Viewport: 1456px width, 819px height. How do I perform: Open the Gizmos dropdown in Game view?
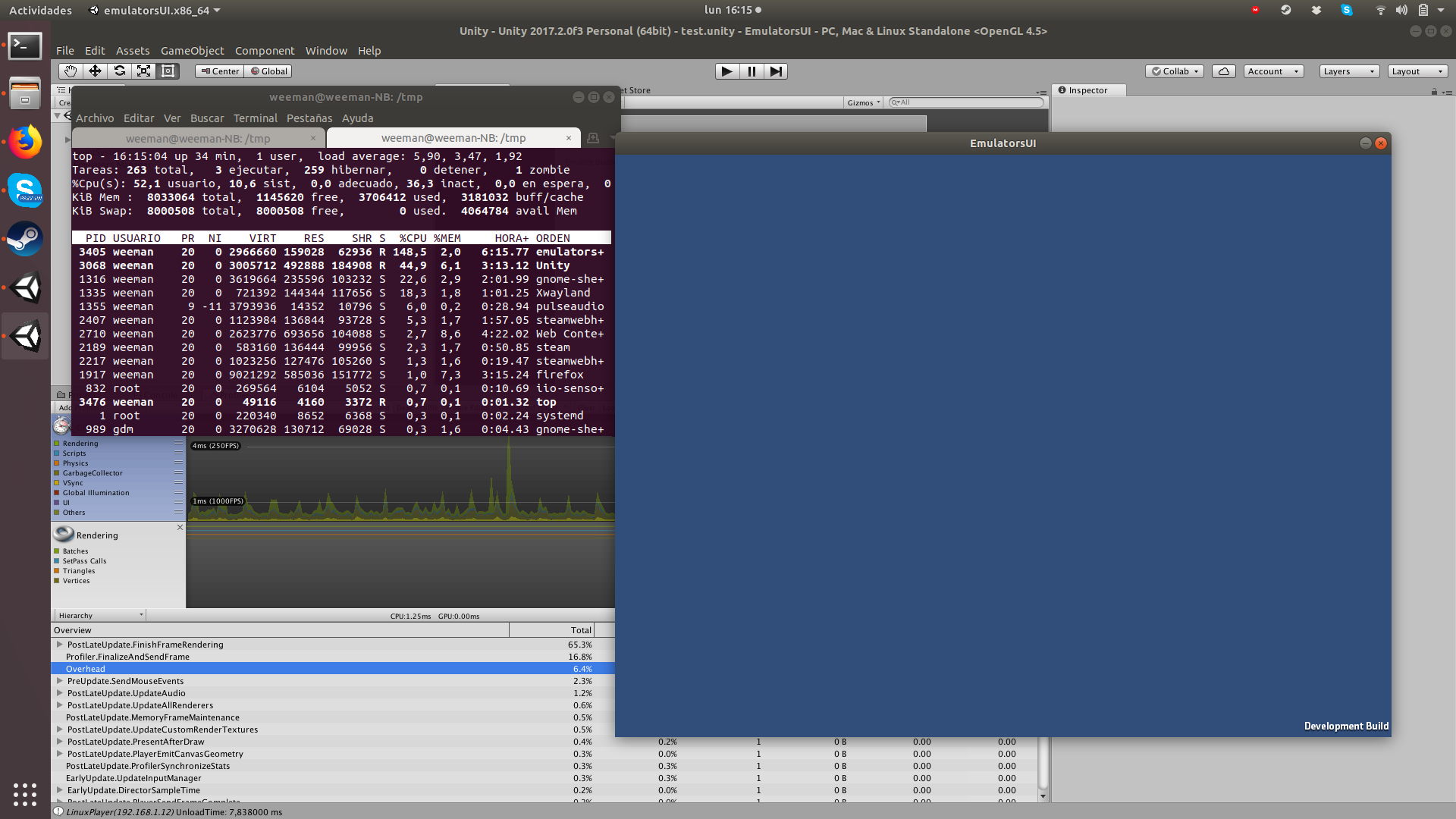(x=863, y=102)
